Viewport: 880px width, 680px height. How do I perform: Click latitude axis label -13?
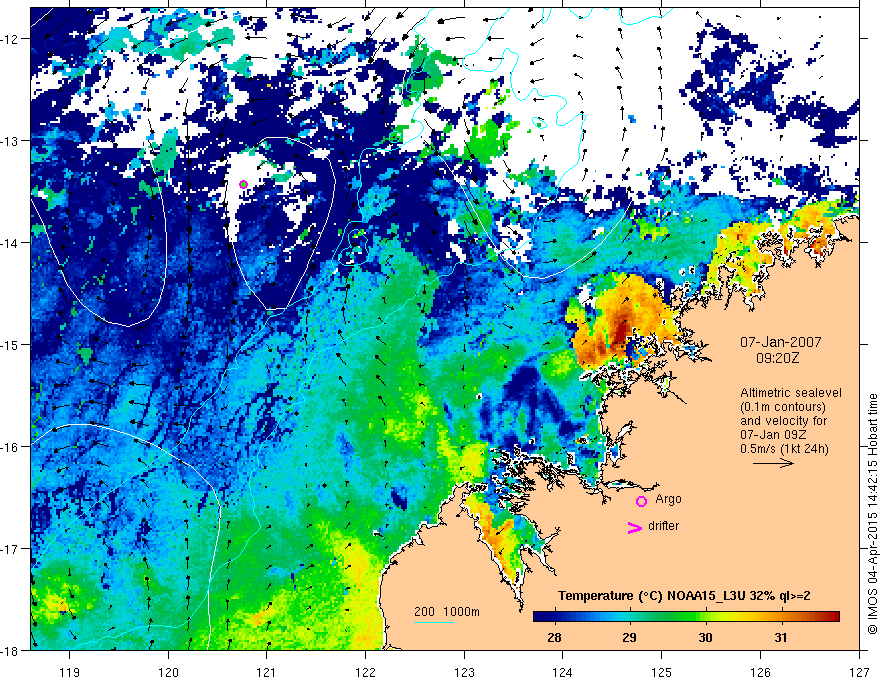(11, 141)
